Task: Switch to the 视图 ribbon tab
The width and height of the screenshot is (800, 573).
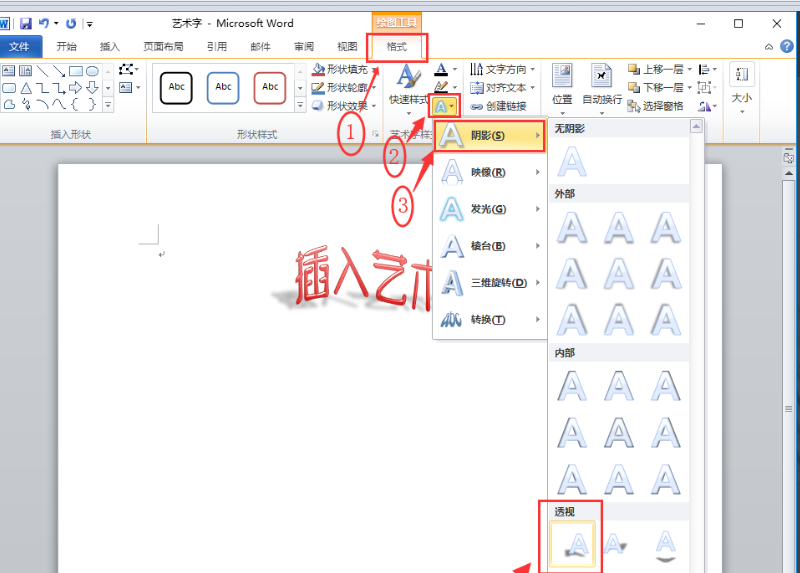Action: click(x=347, y=46)
